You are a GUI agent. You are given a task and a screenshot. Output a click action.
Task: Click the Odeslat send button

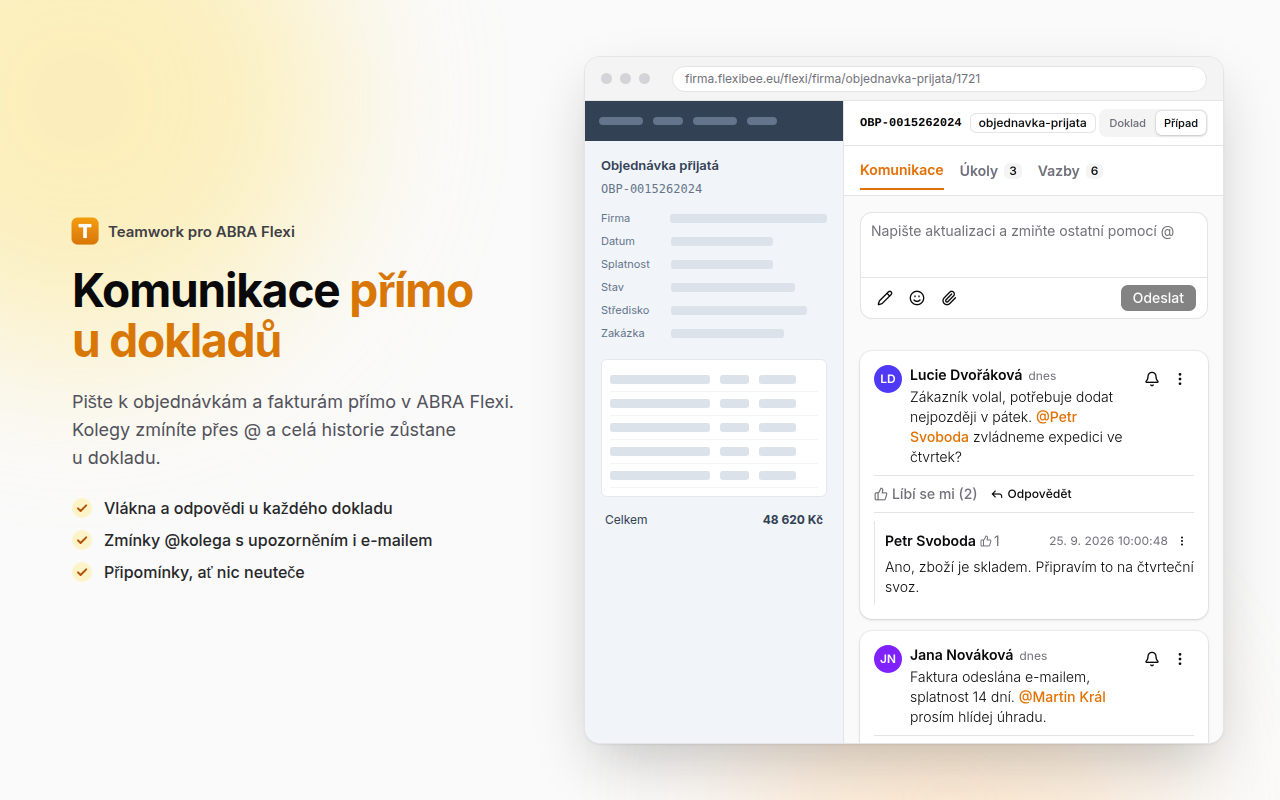1158,298
